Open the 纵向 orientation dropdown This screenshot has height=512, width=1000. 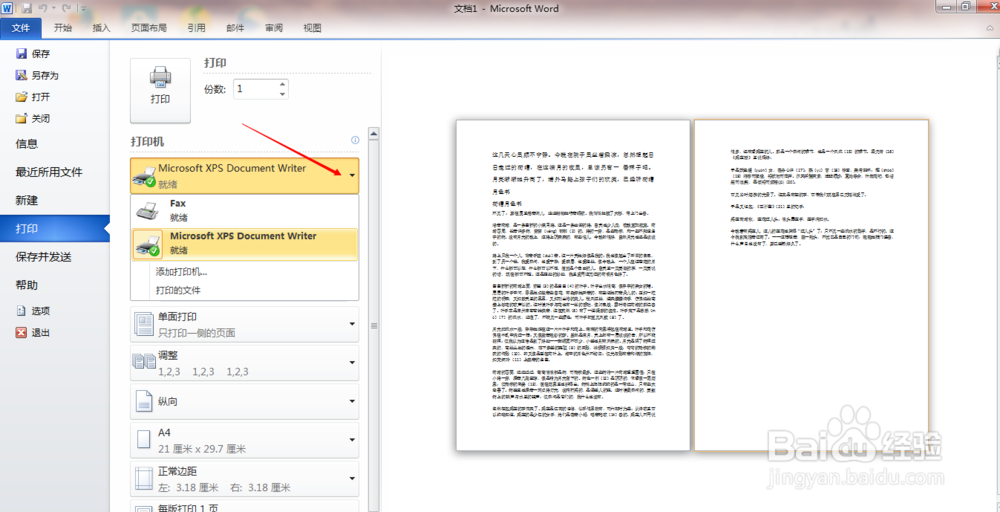245,402
